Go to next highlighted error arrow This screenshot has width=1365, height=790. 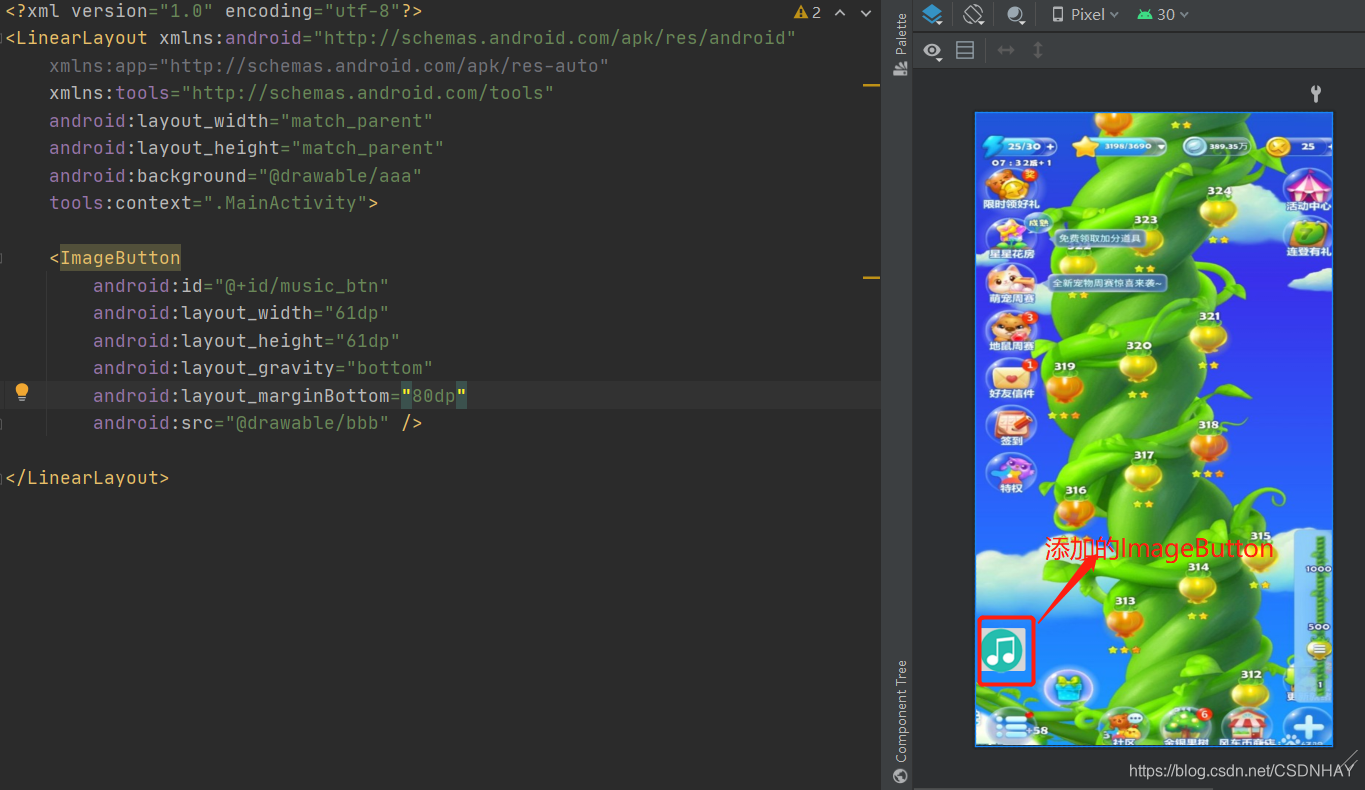click(866, 12)
